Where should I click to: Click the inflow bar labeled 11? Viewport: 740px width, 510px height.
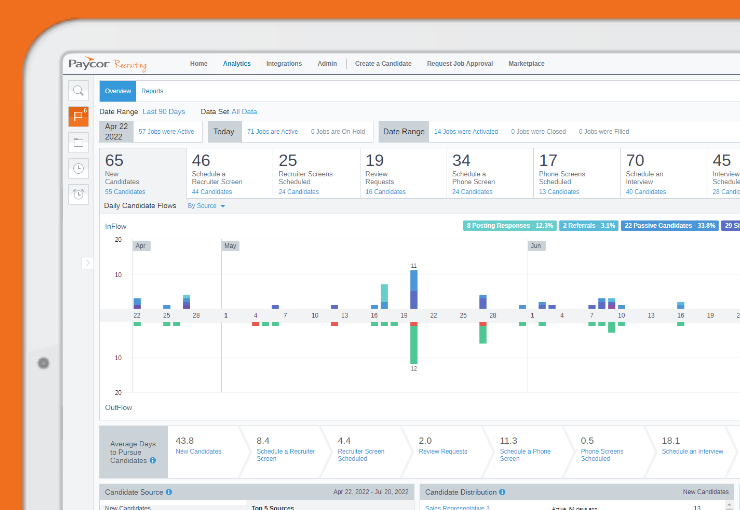[x=414, y=289]
